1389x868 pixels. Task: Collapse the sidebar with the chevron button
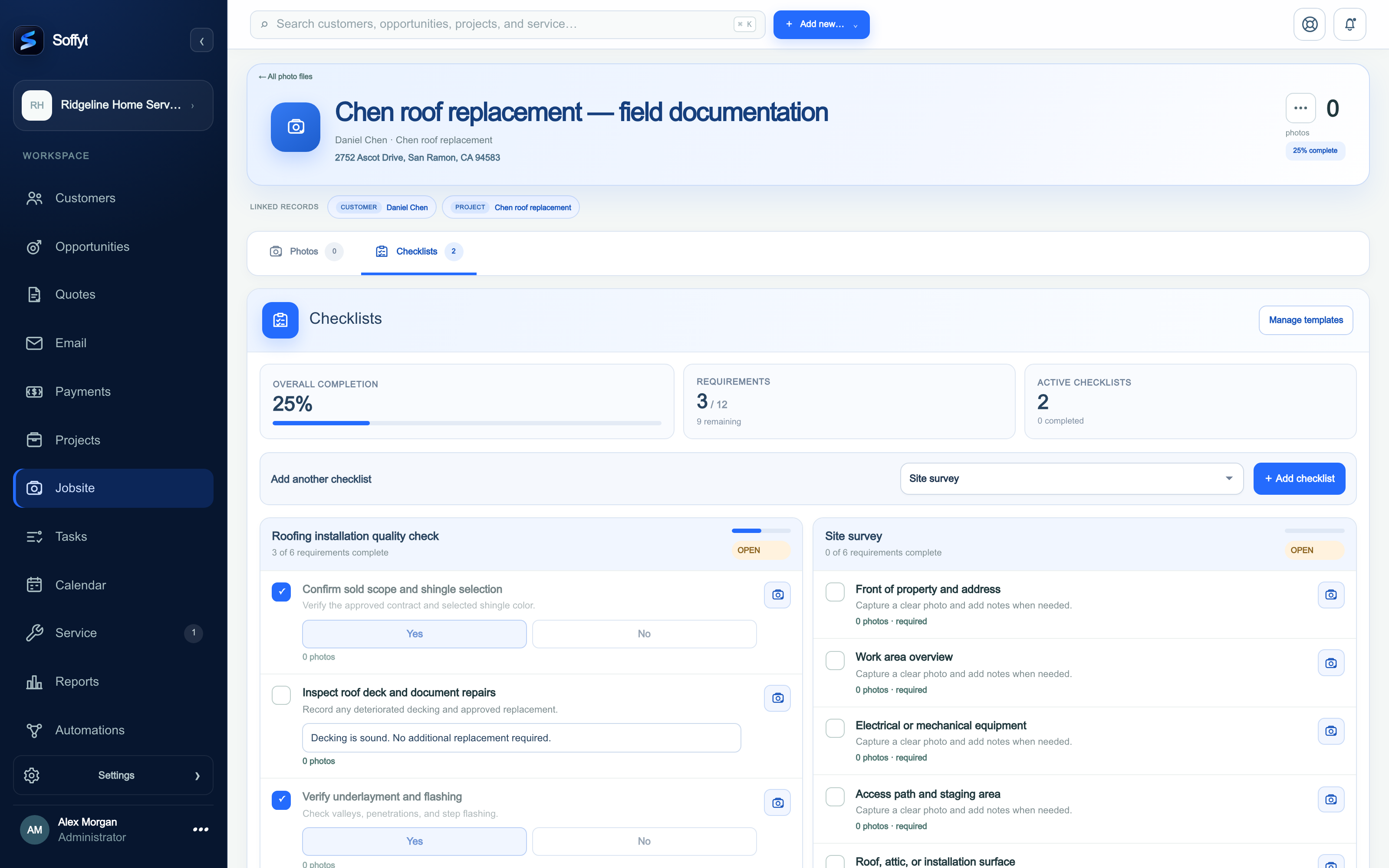coord(201,41)
